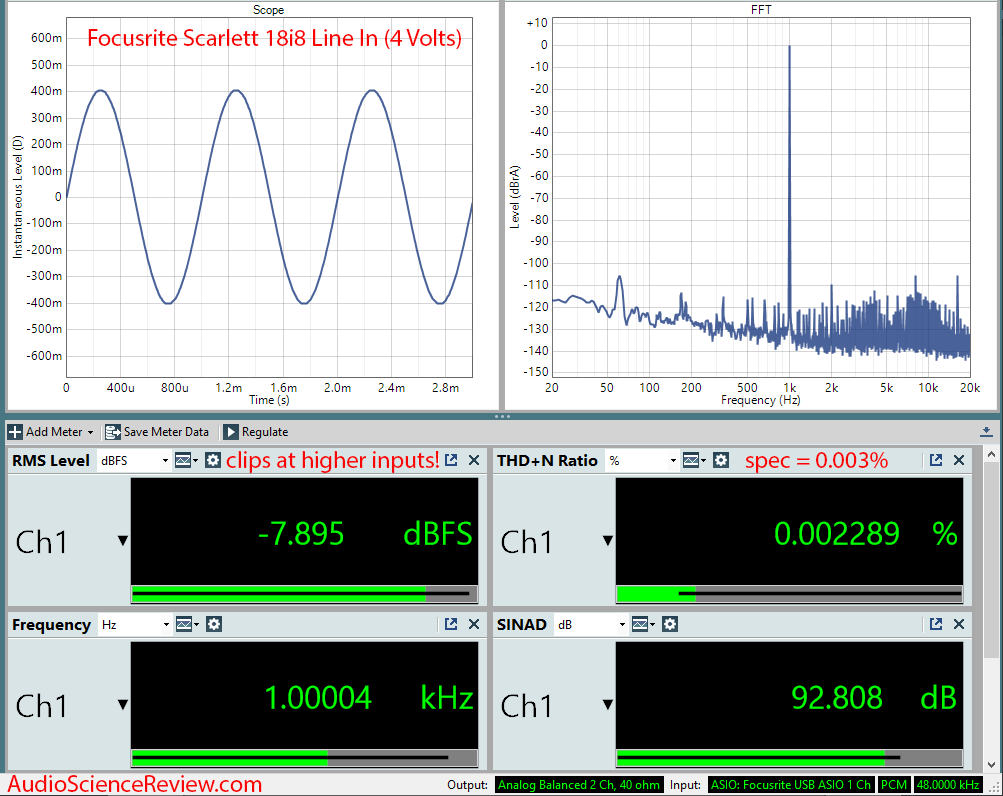This screenshot has height=796, width=1003.
Task: Click the meter panel scroll down arrow
Action: [991, 764]
